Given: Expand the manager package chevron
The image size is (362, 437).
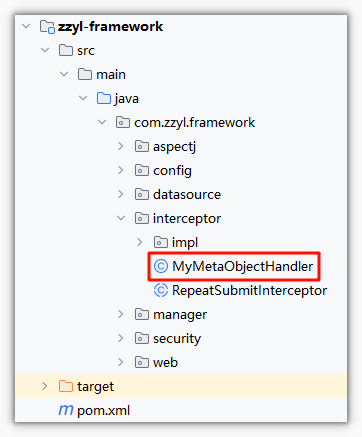Looking at the screenshot, I should (121, 314).
